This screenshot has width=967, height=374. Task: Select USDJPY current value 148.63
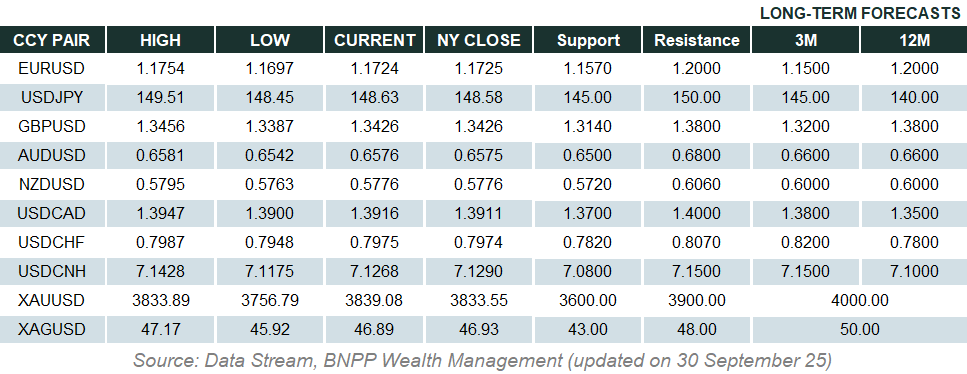coord(374,98)
